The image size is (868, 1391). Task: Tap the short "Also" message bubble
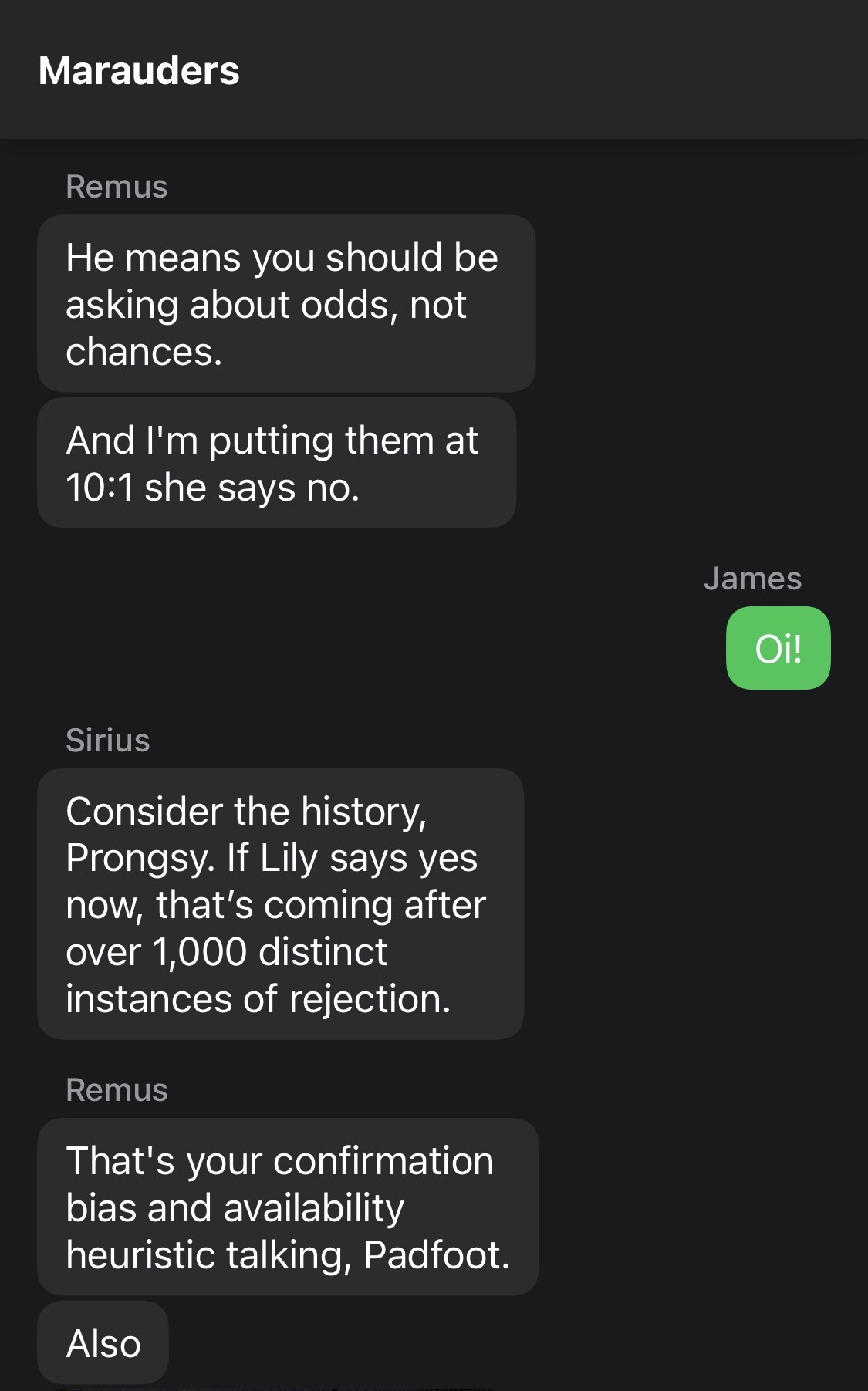pos(103,1343)
